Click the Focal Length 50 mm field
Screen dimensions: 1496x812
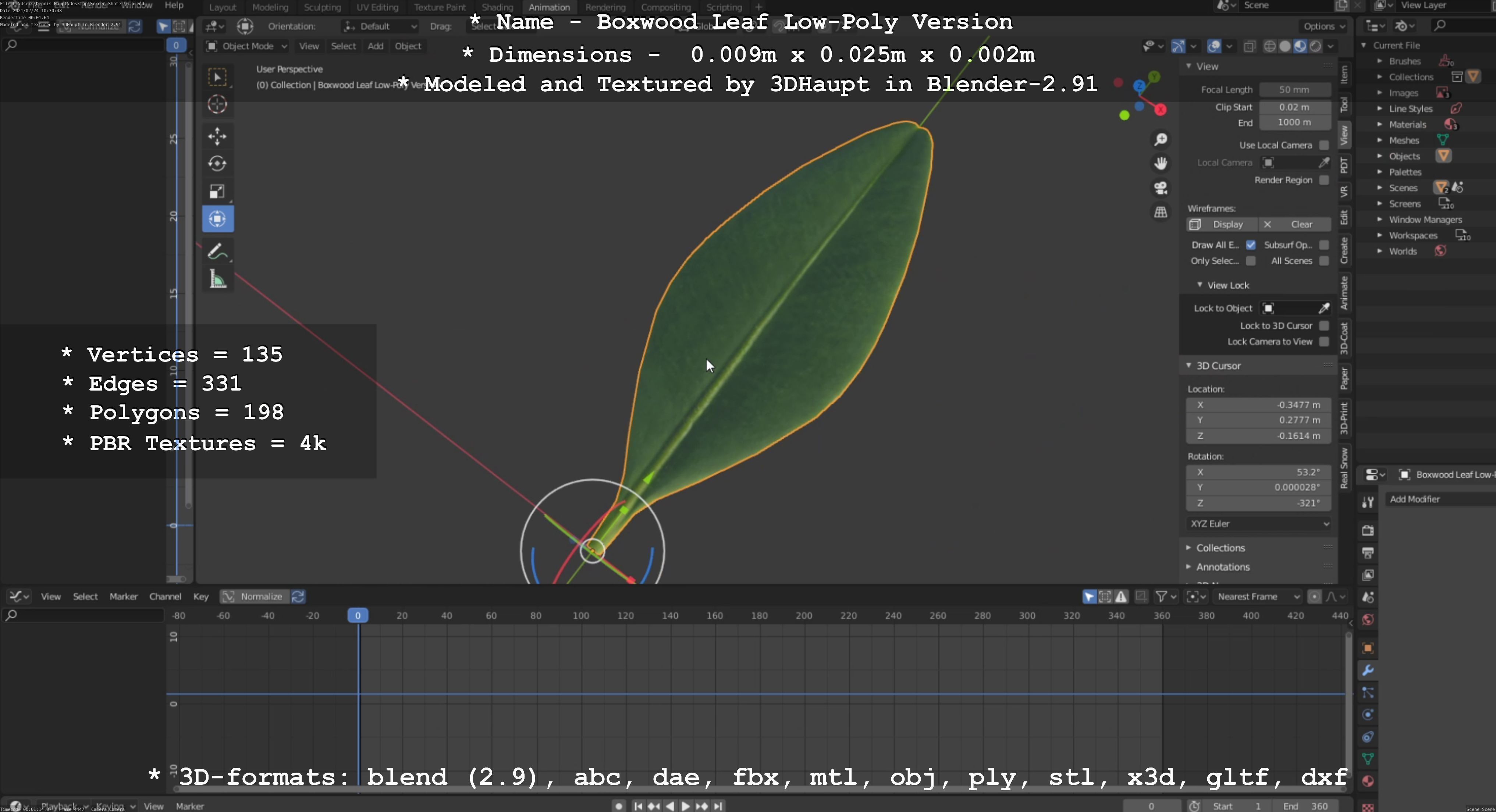tap(1294, 90)
